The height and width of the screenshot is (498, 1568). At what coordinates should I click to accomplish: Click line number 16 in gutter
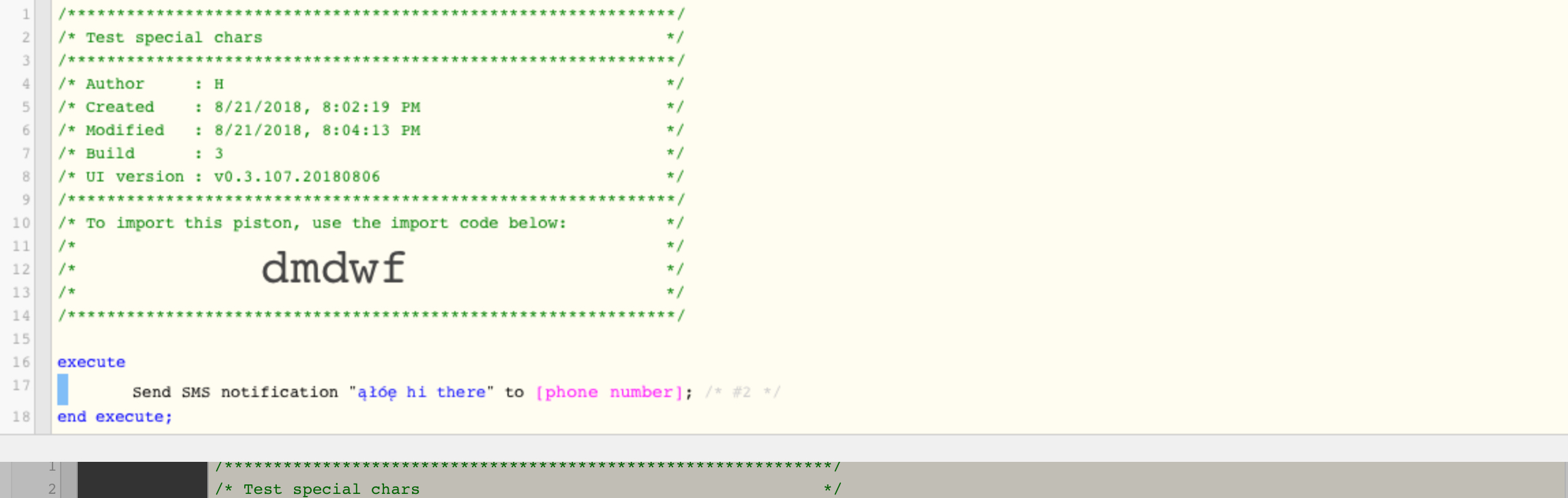(x=21, y=362)
